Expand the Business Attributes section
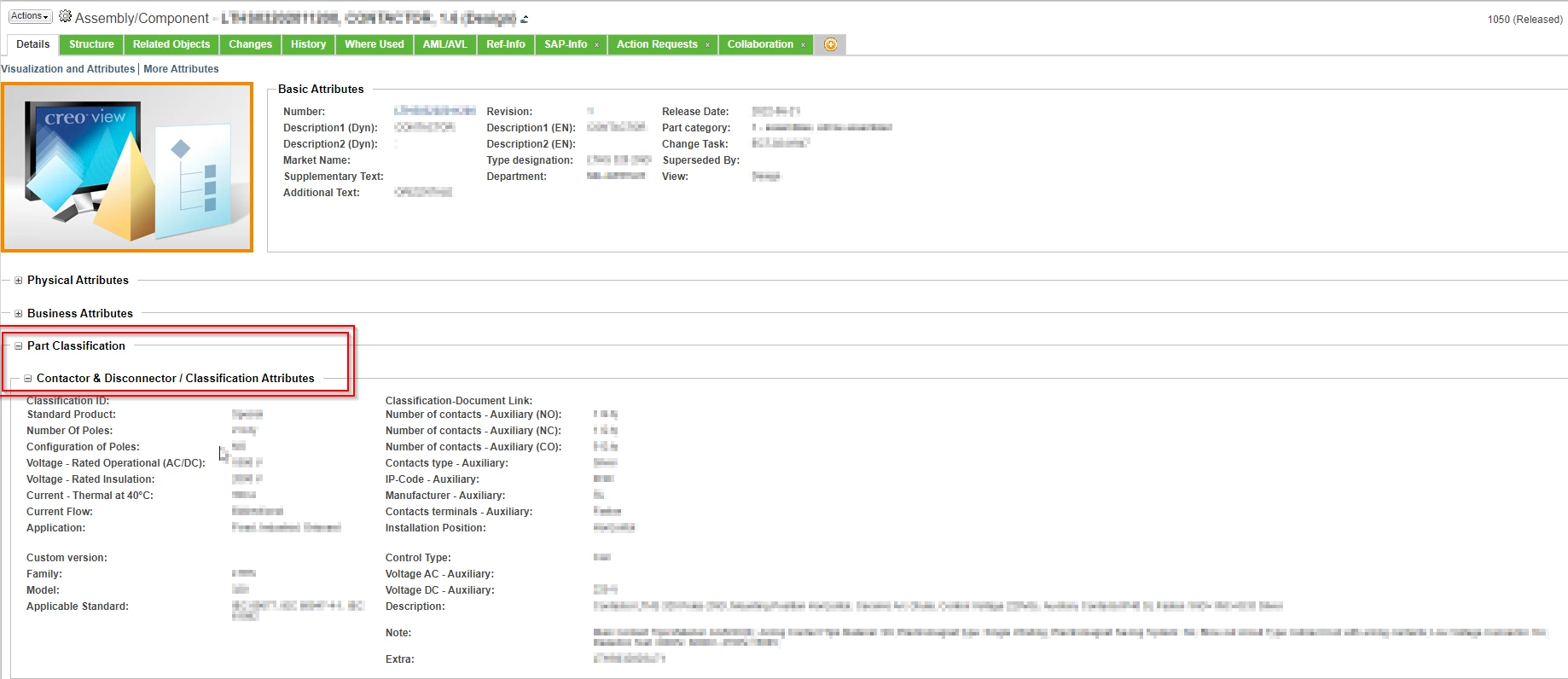This screenshot has width=1568, height=679. 18,313
